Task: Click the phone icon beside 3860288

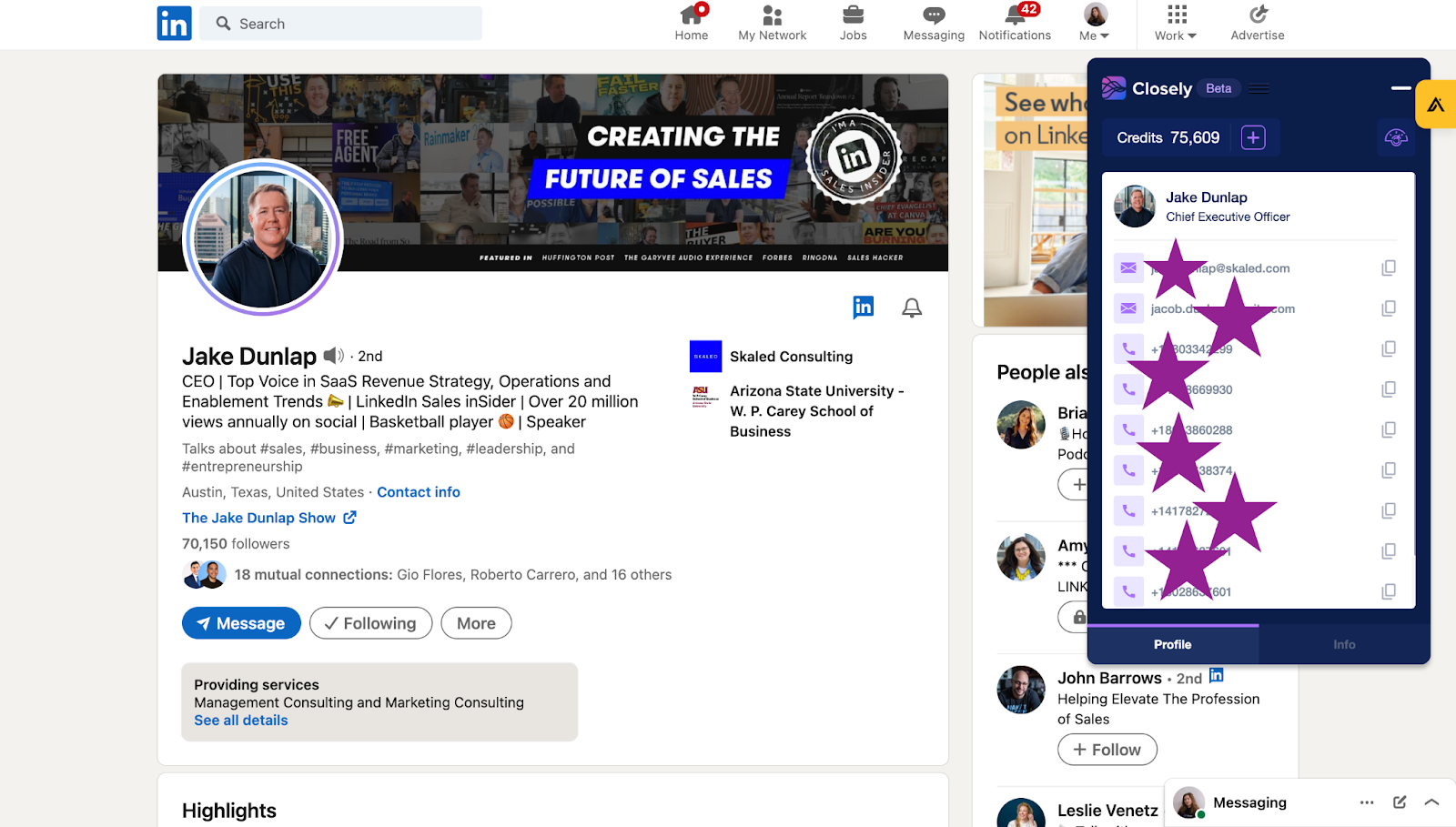Action: (1128, 429)
